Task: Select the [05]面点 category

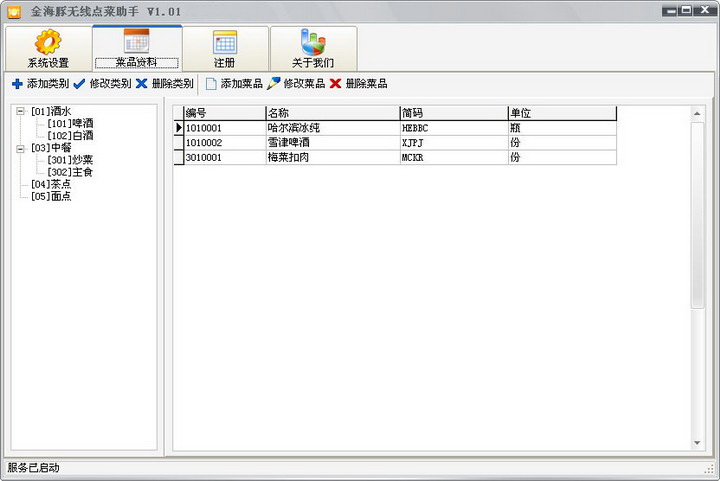Action: pos(51,196)
